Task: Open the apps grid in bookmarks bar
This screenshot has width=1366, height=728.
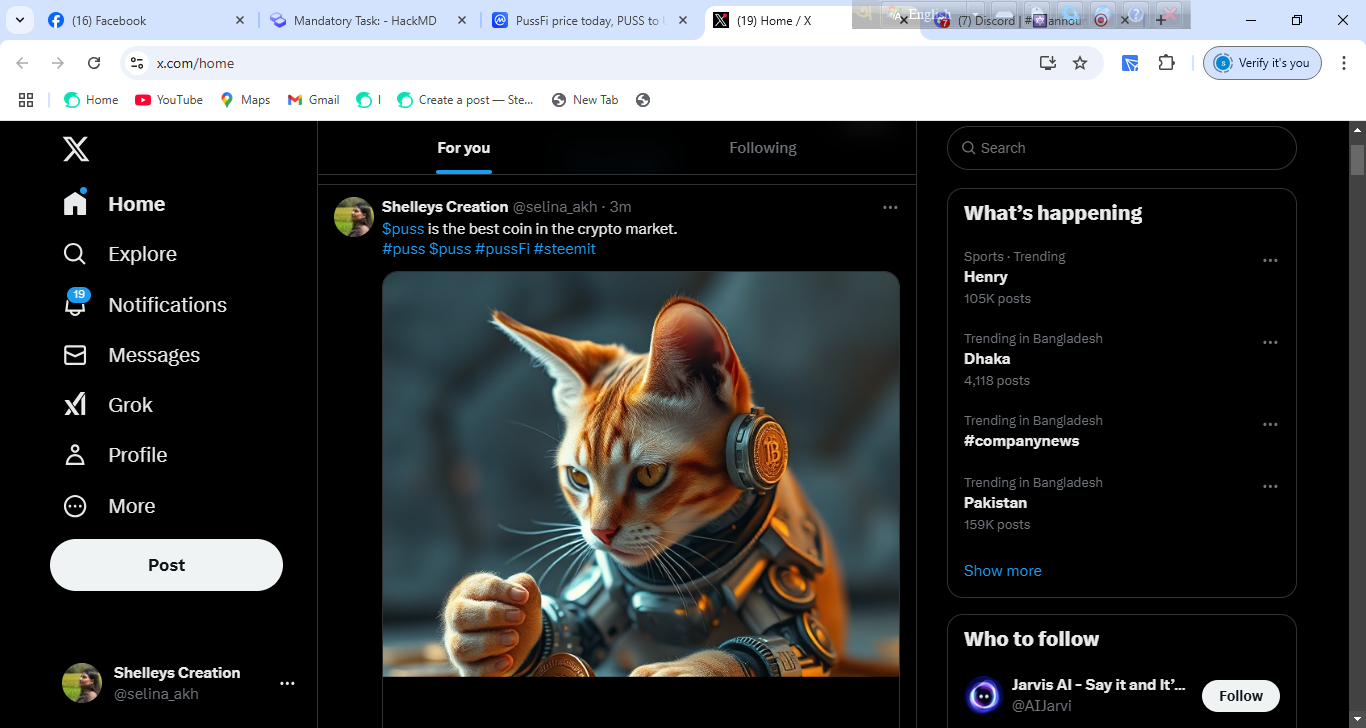Action: click(x=26, y=100)
